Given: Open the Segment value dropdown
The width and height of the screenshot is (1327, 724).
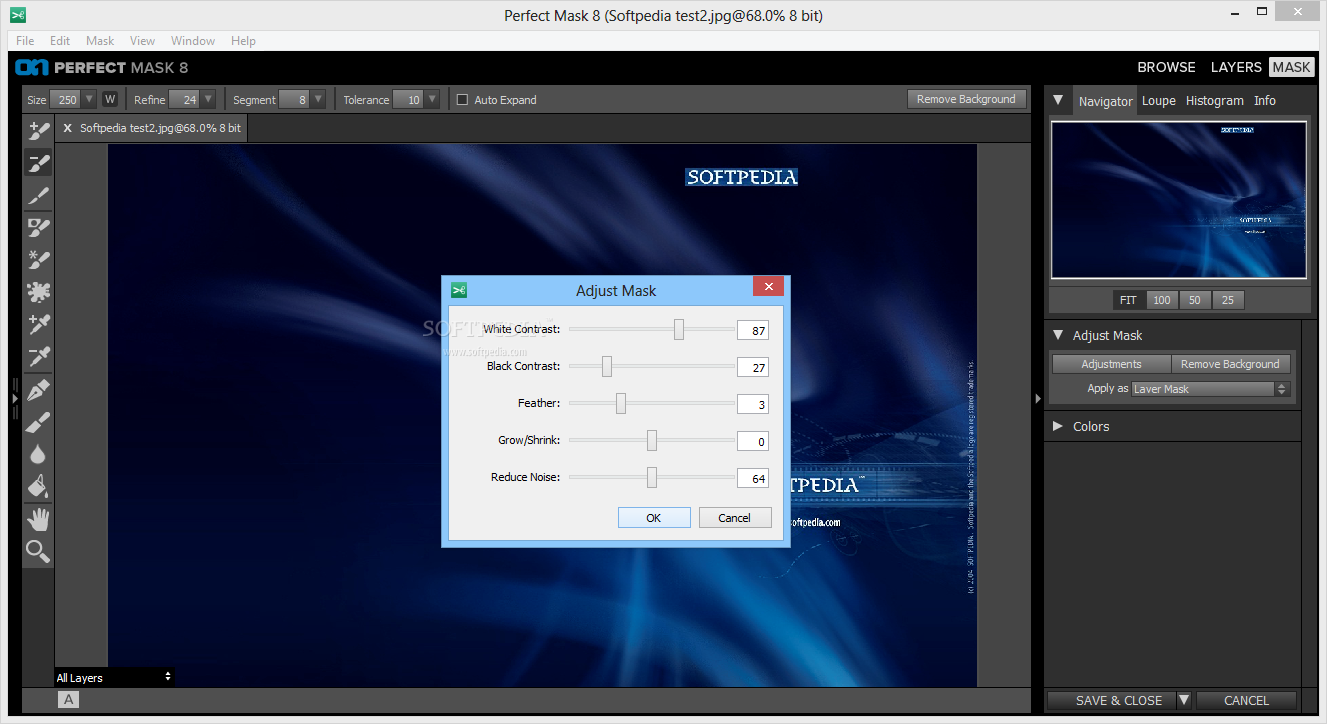Looking at the screenshot, I should point(318,99).
